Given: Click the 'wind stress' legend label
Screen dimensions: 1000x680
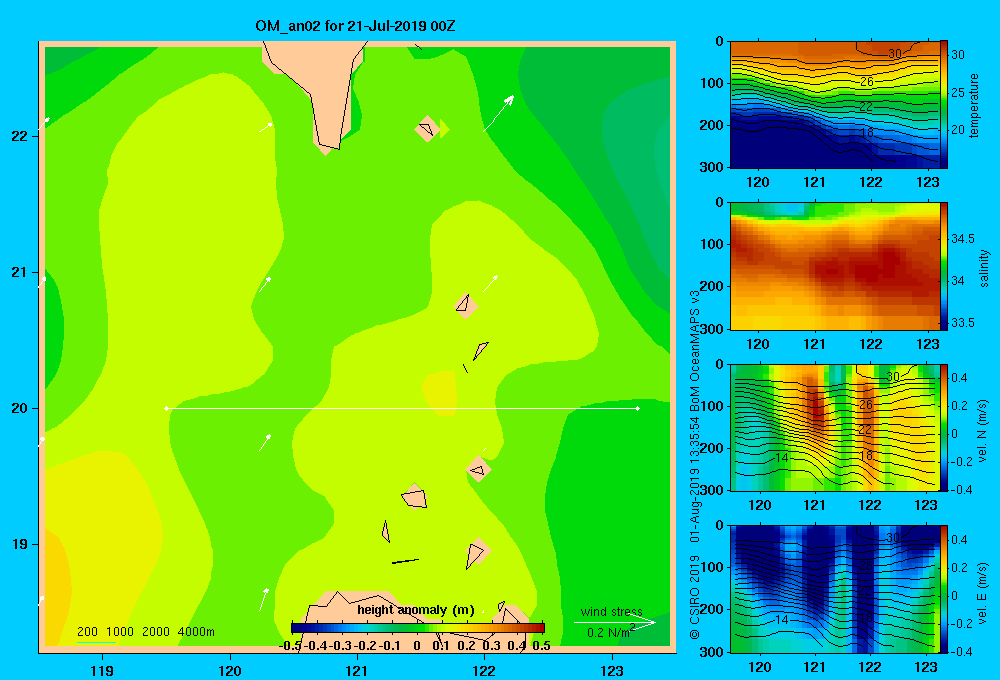Looking at the screenshot, I should [611, 611].
